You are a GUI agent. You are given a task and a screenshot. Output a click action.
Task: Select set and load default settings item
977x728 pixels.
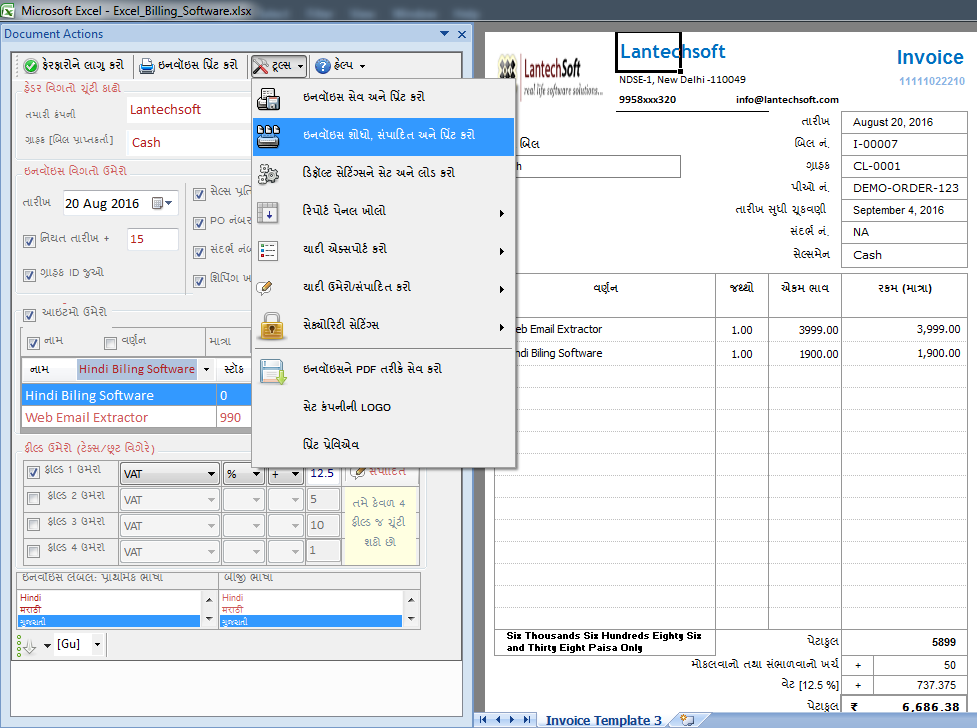(383, 174)
